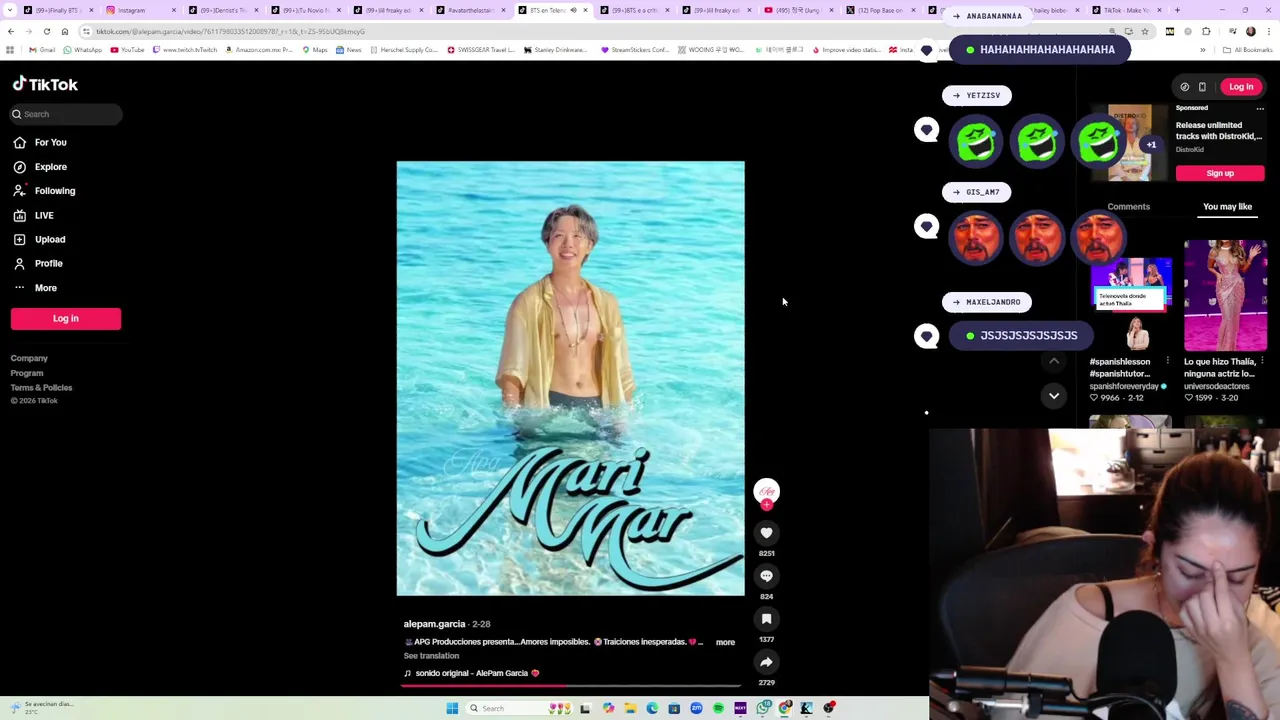The image size is (1280, 720).
Task: Go to the Following feed
Action: [x=44, y=191]
